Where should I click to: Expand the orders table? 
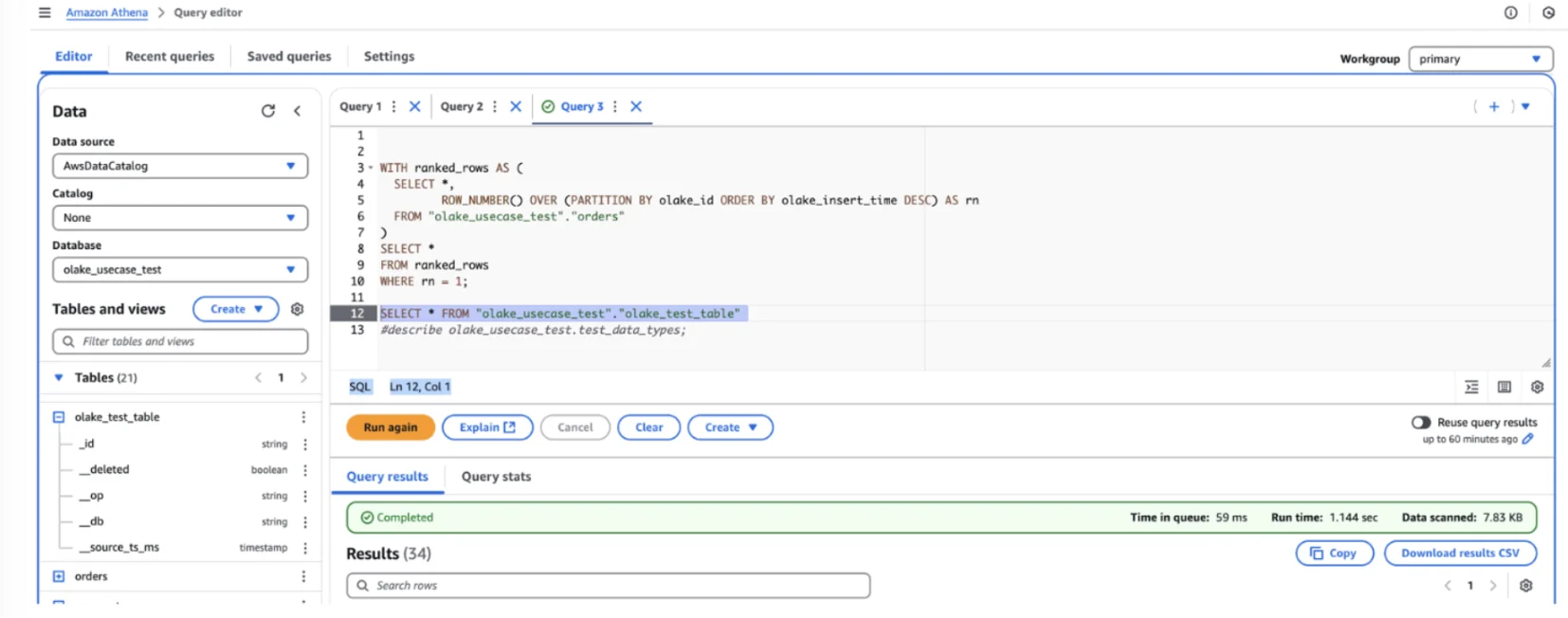(x=59, y=576)
